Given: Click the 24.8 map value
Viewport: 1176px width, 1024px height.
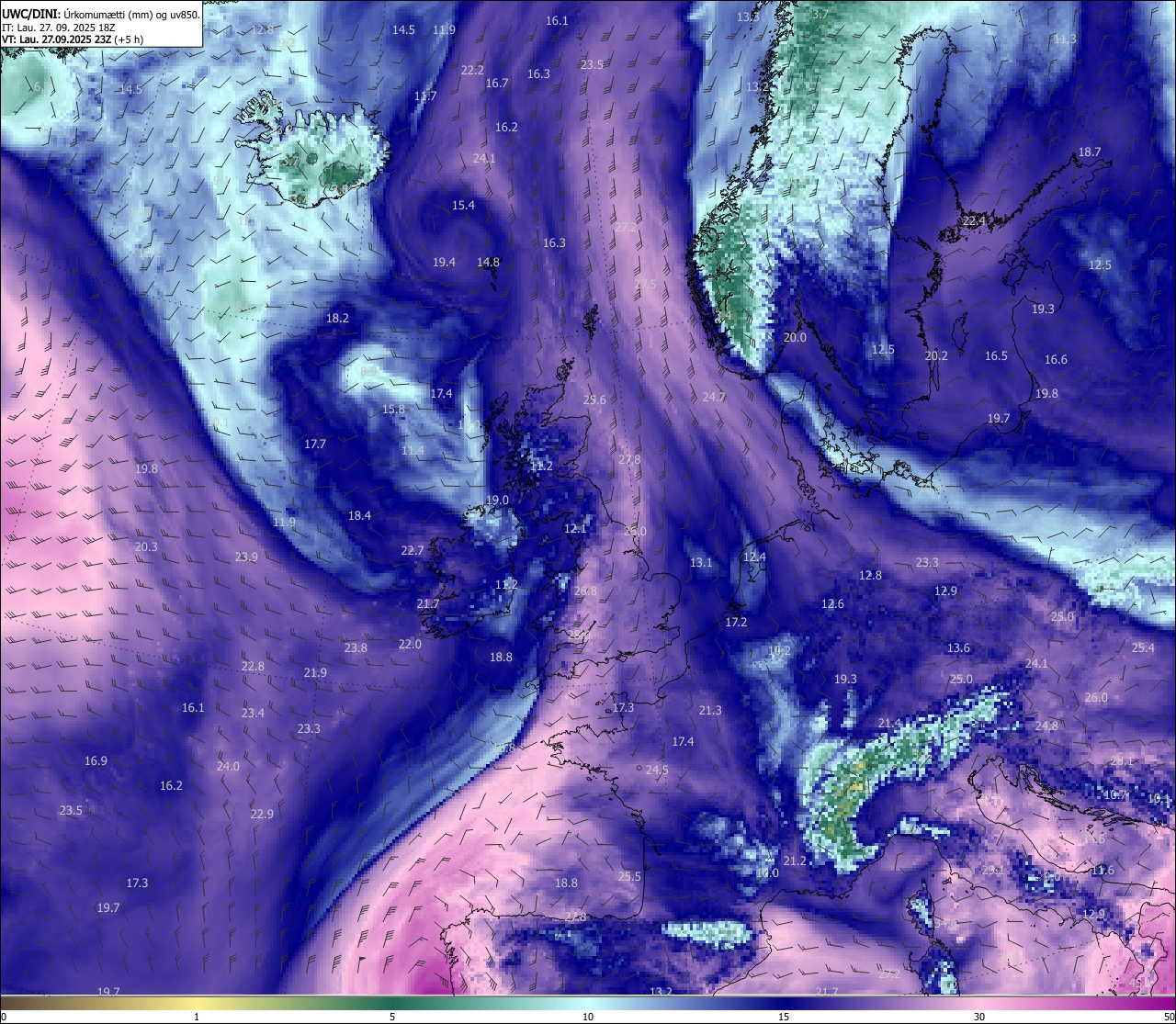Looking at the screenshot, I should 1046,726.
